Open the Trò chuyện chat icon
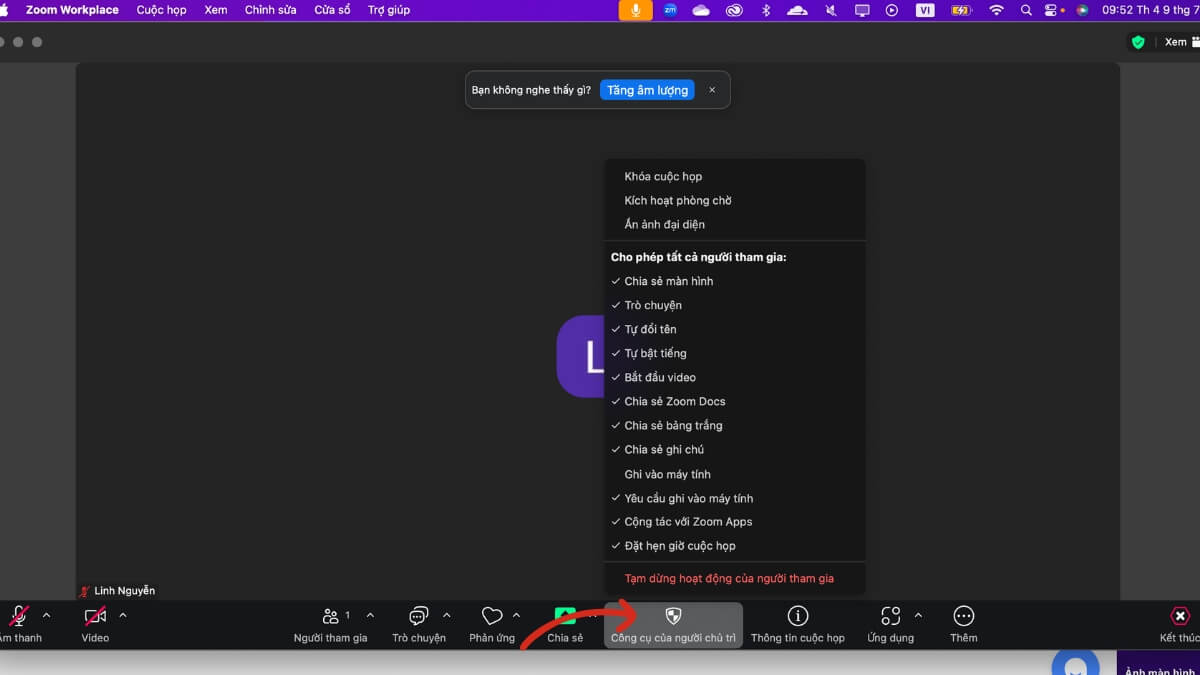Image resolution: width=1200 pixels, height=675 pixels. click(419, 617)
